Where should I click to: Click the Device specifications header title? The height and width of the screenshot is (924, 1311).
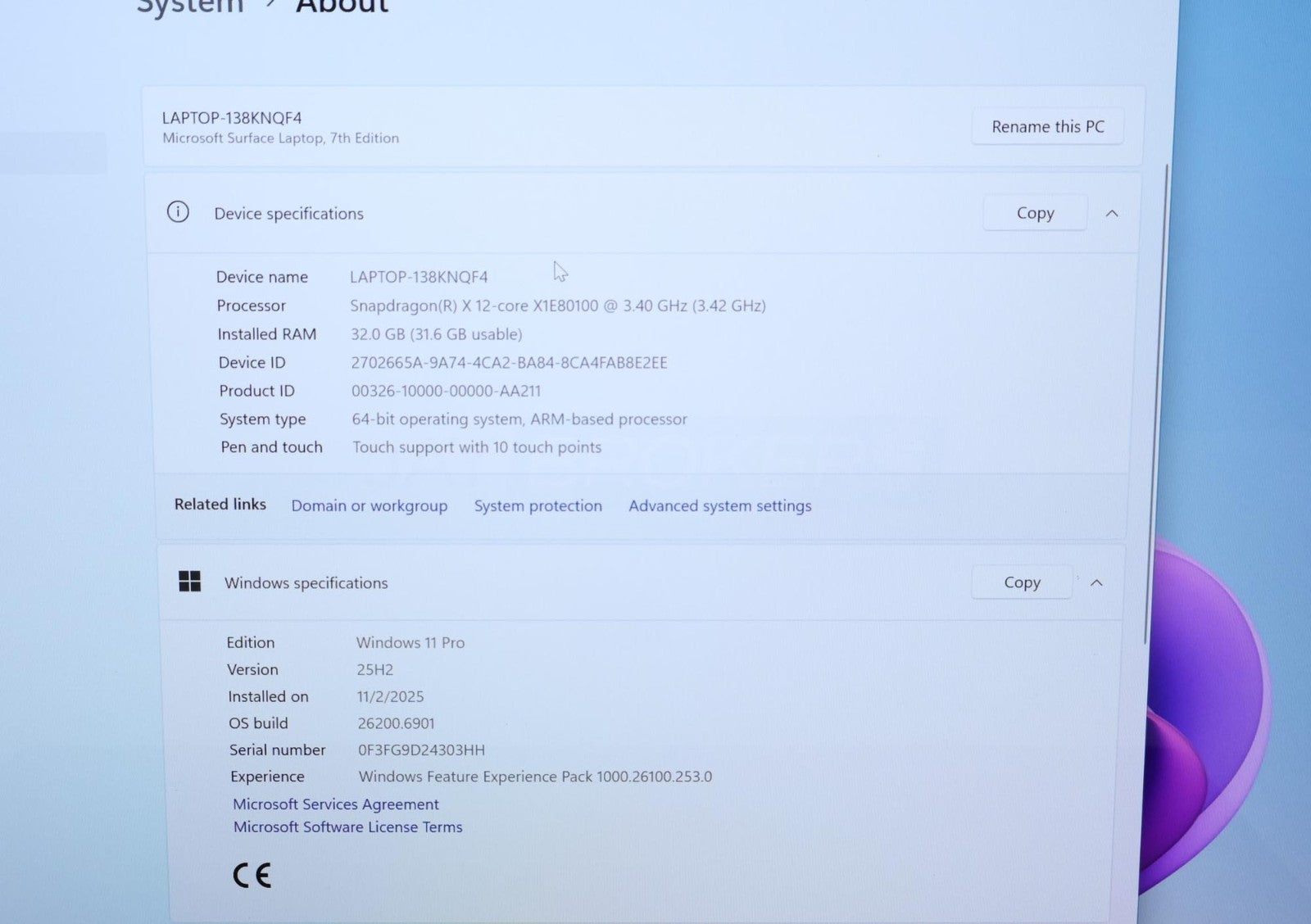(x=288, y=214)
